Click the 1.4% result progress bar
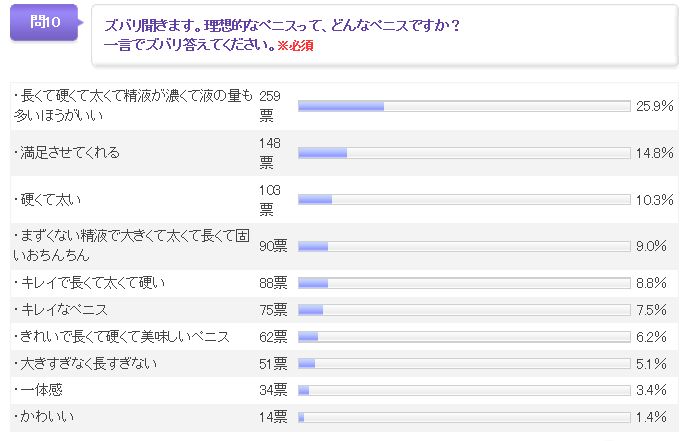The image size is (690, 441). pos(464,416)
